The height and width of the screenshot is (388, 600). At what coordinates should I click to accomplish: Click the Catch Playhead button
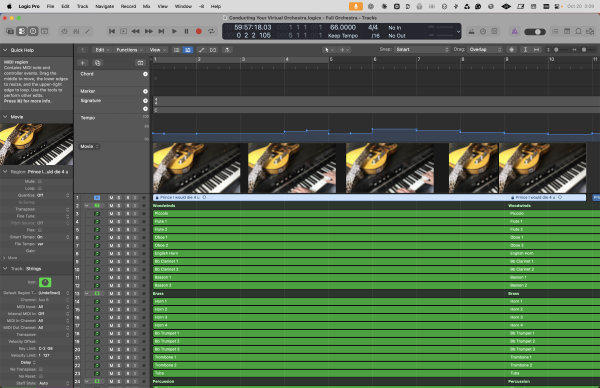point(227,50)
